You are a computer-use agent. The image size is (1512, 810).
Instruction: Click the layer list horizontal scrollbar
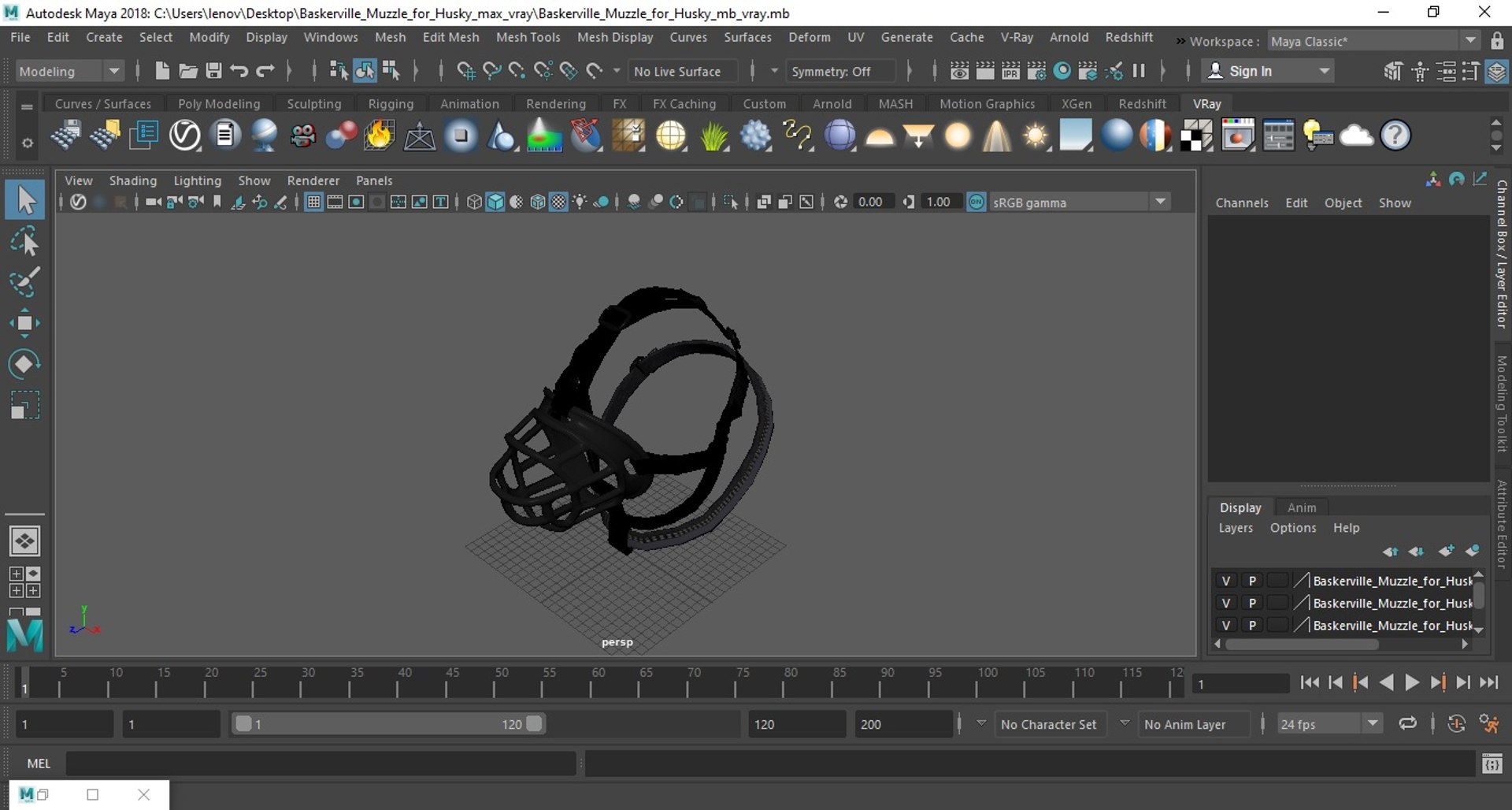[x=1302, y=644]
